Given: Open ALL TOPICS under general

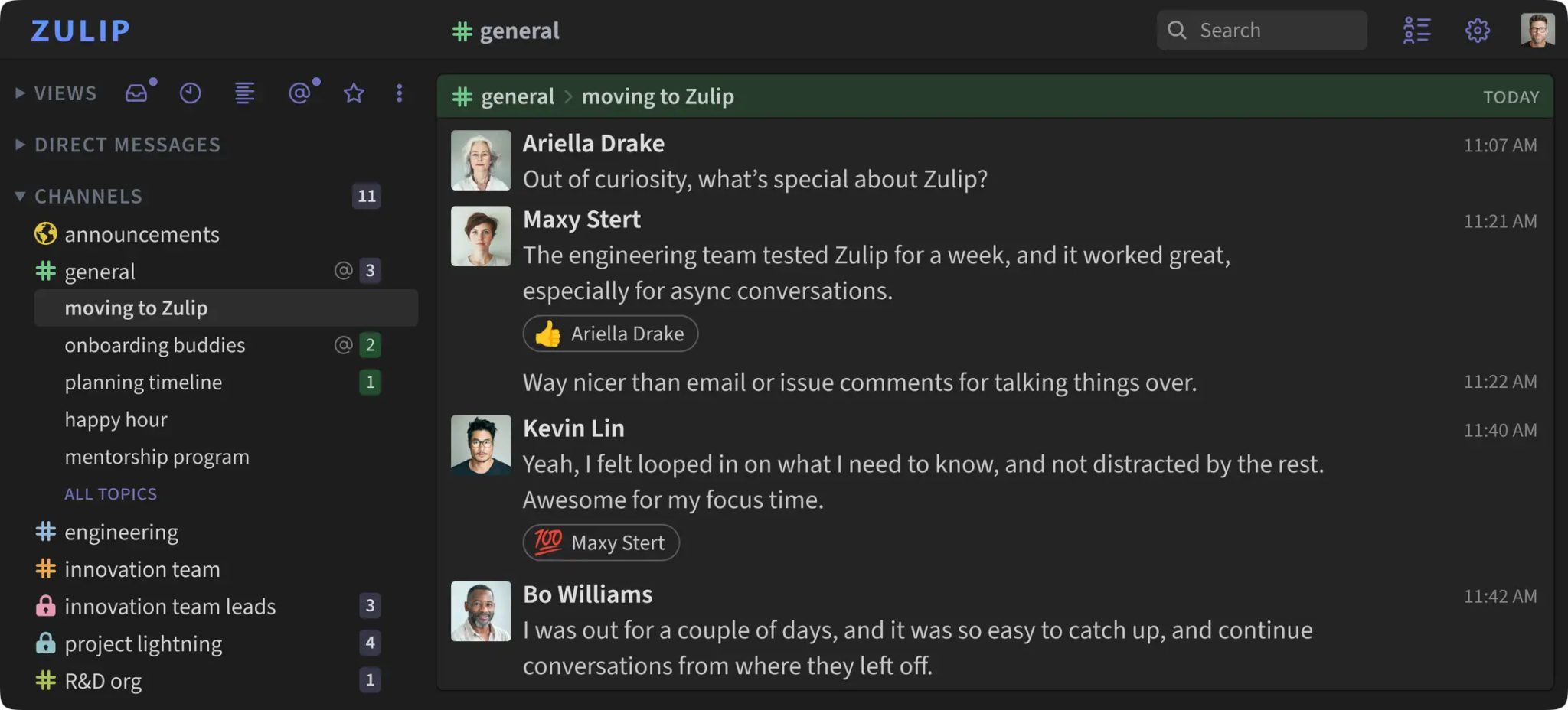Looking at the screenshot, I should [110, 493].
